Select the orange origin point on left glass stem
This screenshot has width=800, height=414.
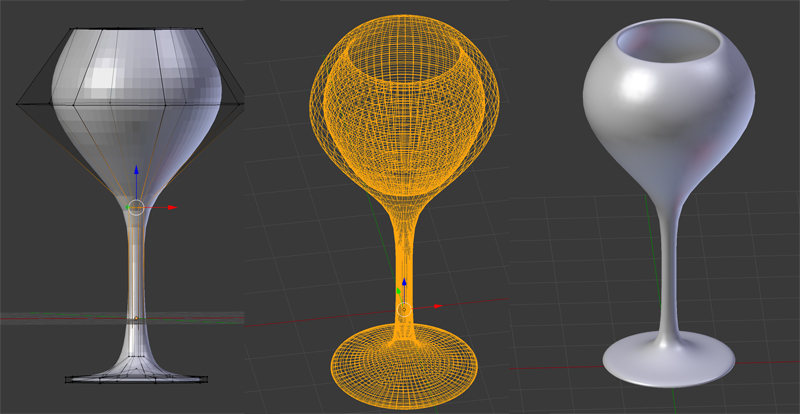[x=137, y=319]
